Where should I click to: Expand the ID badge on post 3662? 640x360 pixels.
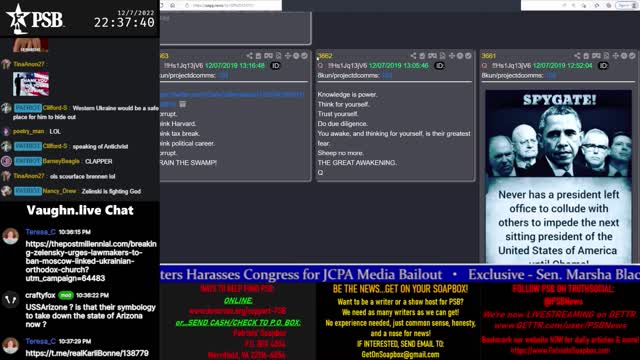[x=440, y=65]
